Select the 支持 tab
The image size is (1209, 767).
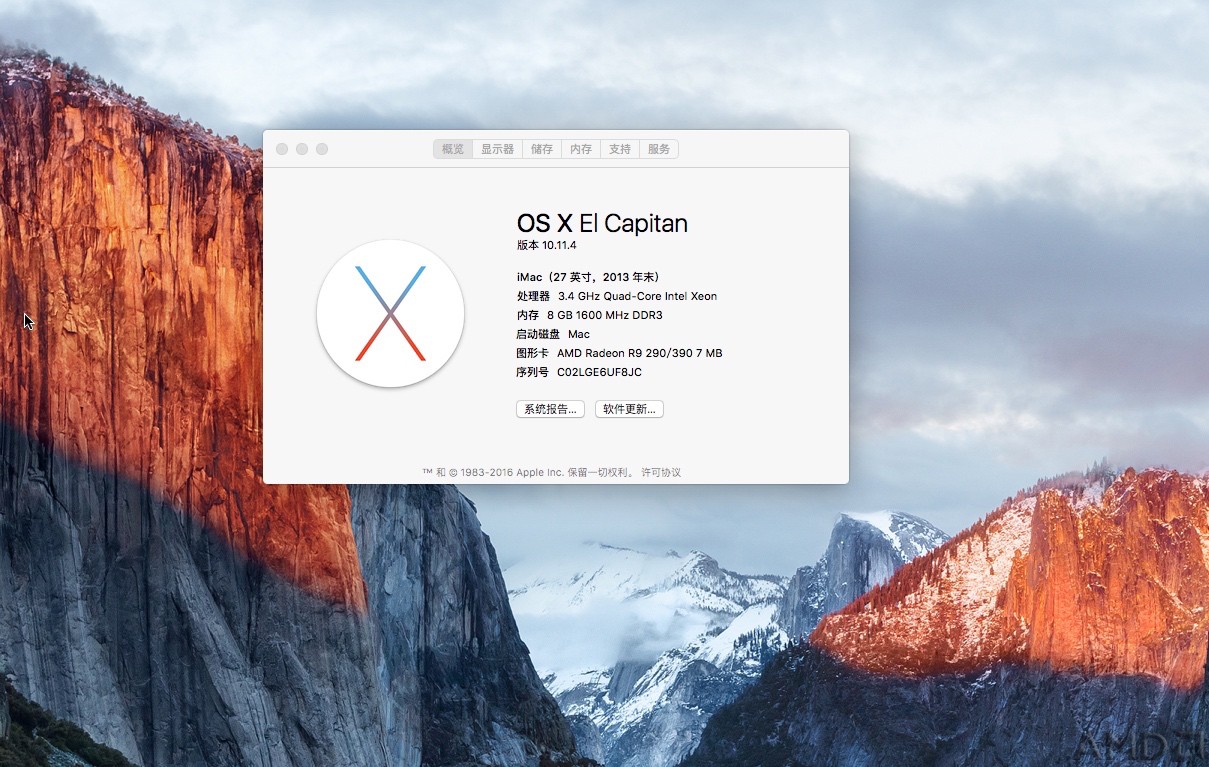point(620,149)
